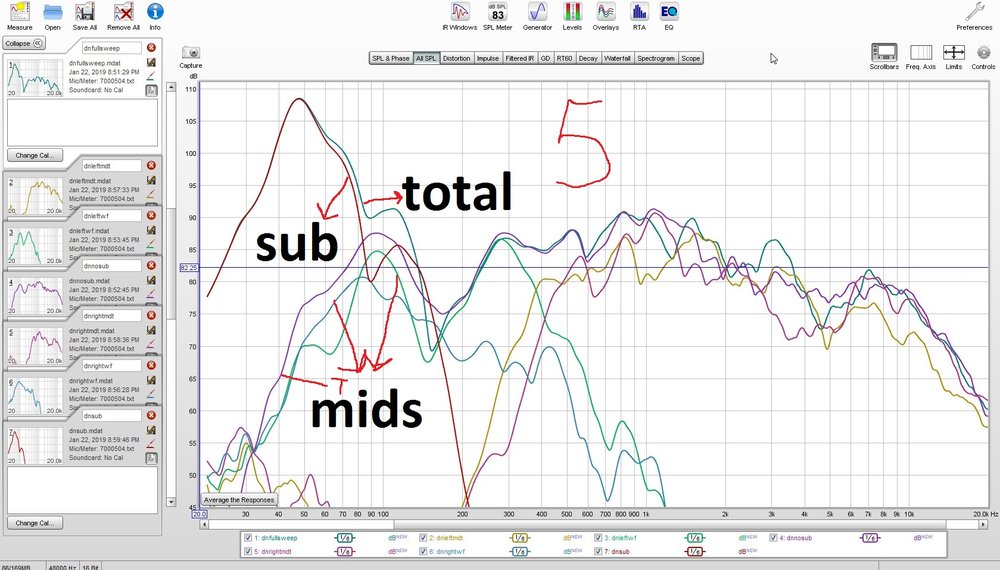
Task: Uncheck the 2: dnleftmdt trace checkbox
Action: pyautogui.click(x=423, y=538)
